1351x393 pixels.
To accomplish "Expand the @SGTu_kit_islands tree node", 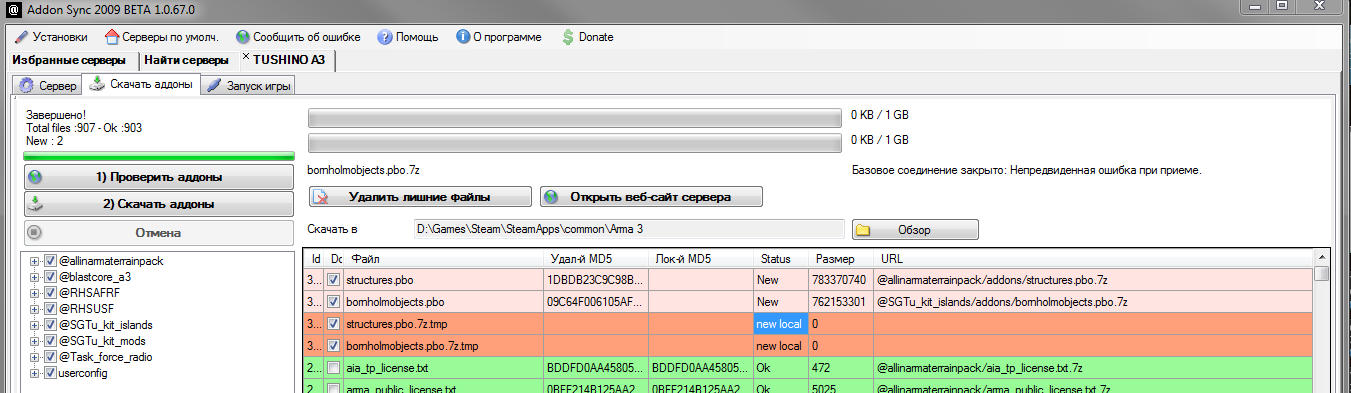I will (x=35, y=325).
